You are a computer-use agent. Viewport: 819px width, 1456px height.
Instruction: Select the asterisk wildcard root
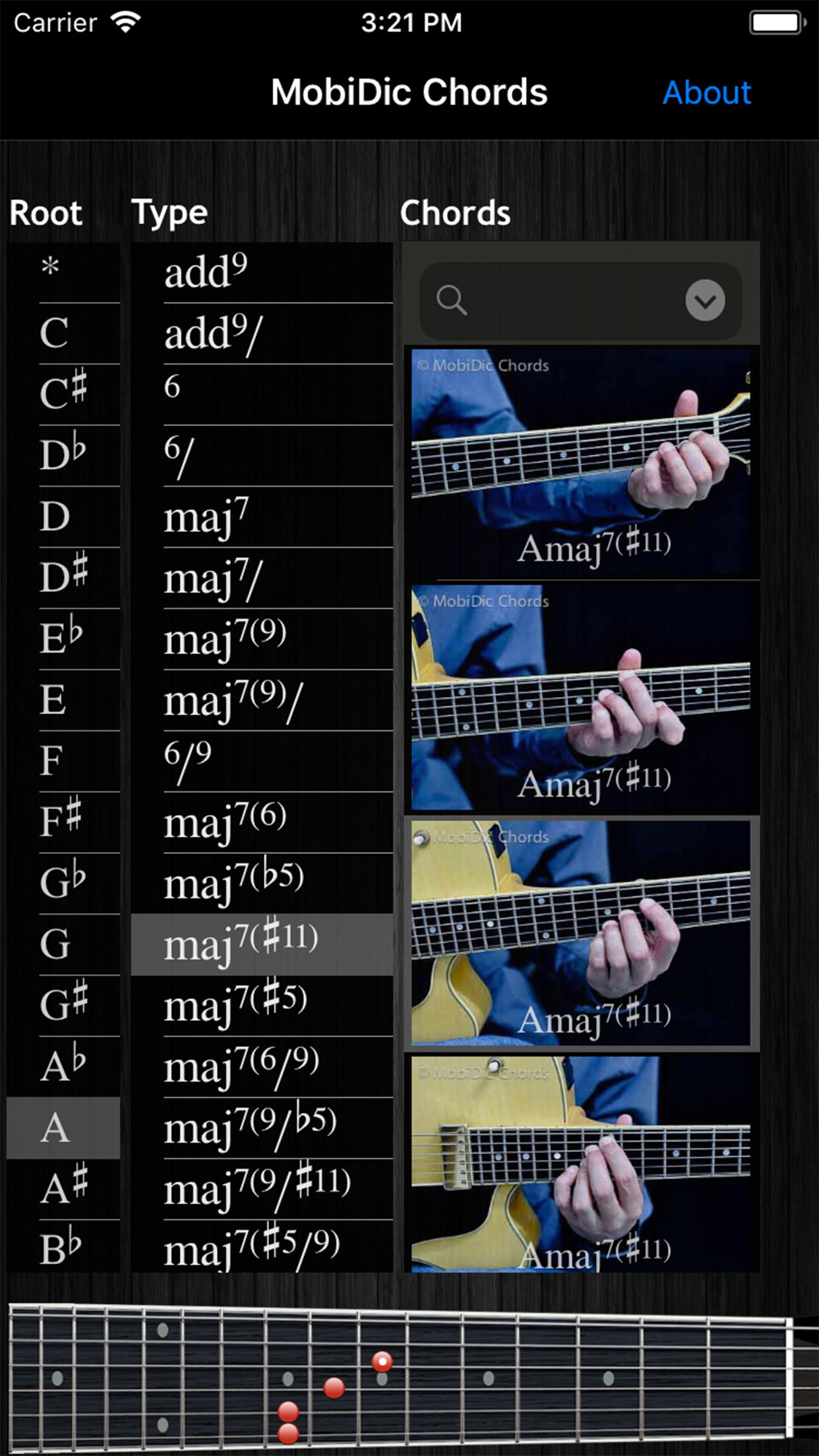pyautogui.click(x=64, y=272)
